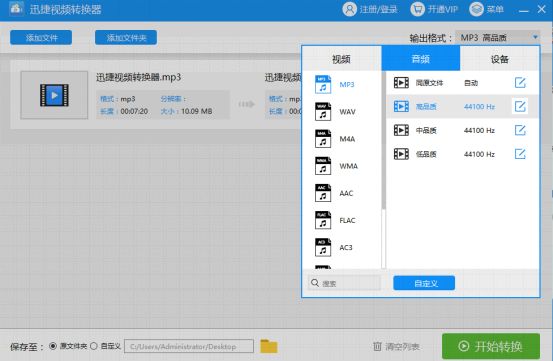Select the FLAC text label
This screenshot has height=361, width=553.
coord(347,220)
